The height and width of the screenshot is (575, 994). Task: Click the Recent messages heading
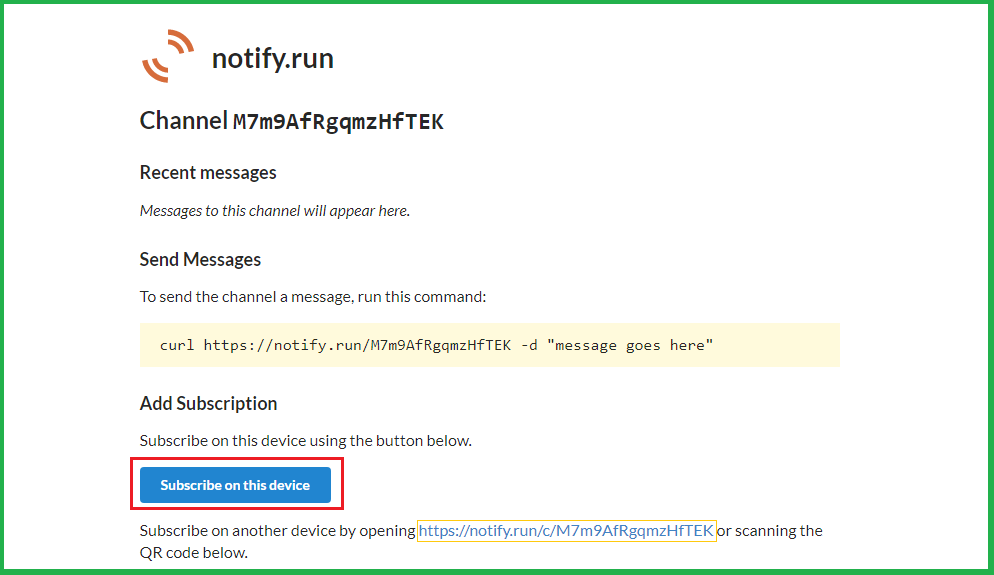pos(208,173)
